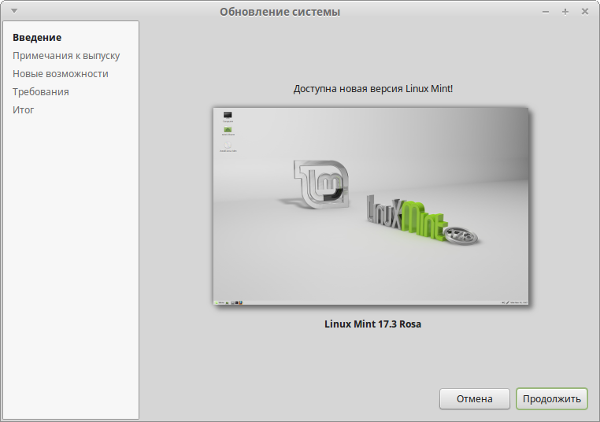Open the window menu arrow in title bar

tap(14, 11)
